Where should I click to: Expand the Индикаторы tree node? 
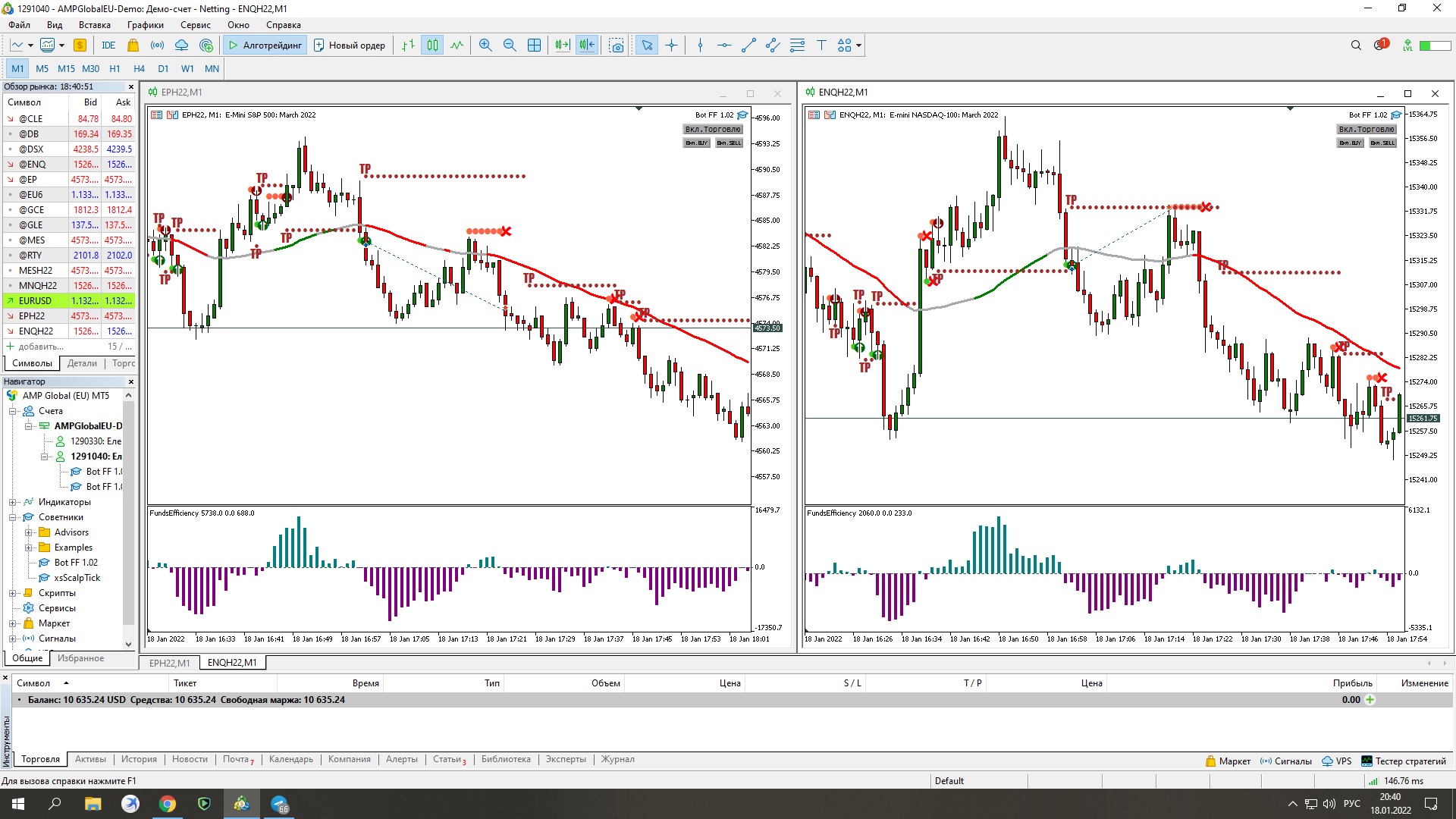[13, 502]
